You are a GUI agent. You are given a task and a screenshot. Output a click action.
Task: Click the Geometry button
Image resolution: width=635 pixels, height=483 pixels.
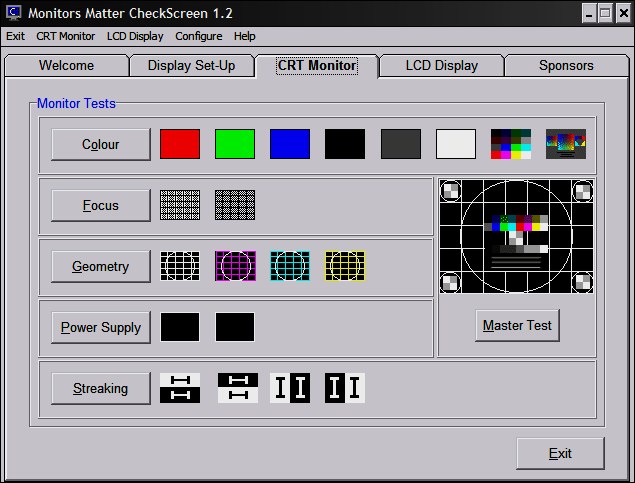pyautogui.click(x=101, y=266)
